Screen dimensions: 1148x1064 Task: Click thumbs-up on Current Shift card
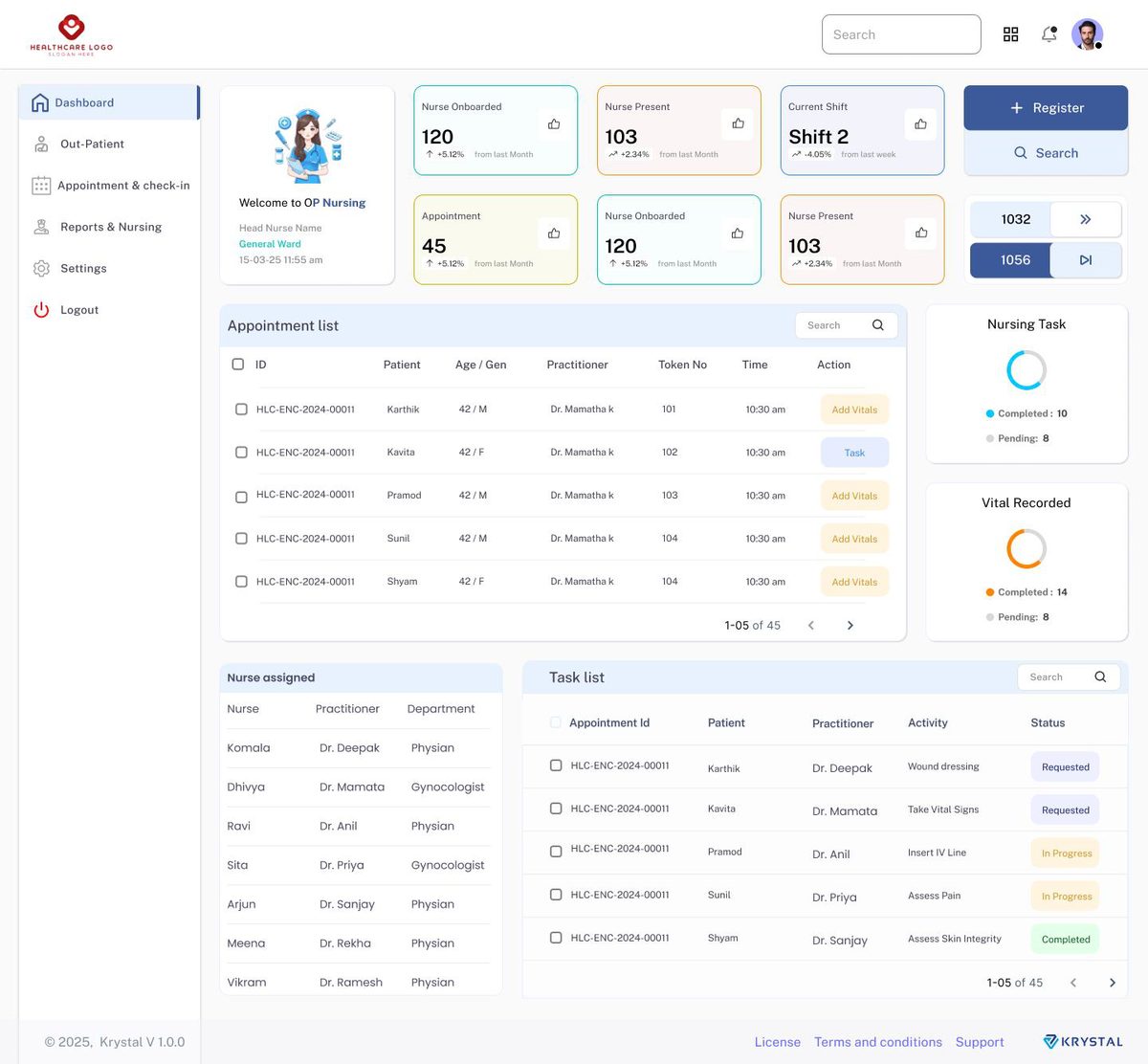pos(920,123)
